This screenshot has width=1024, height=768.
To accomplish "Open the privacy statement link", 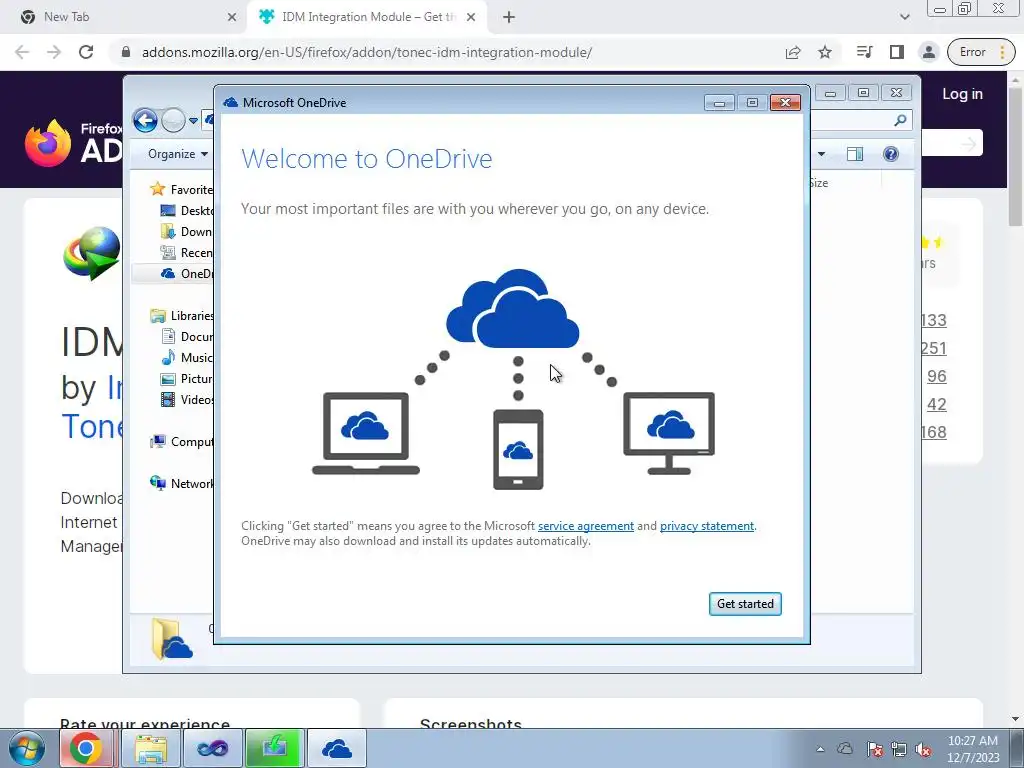I will click(x=707, y=526).
